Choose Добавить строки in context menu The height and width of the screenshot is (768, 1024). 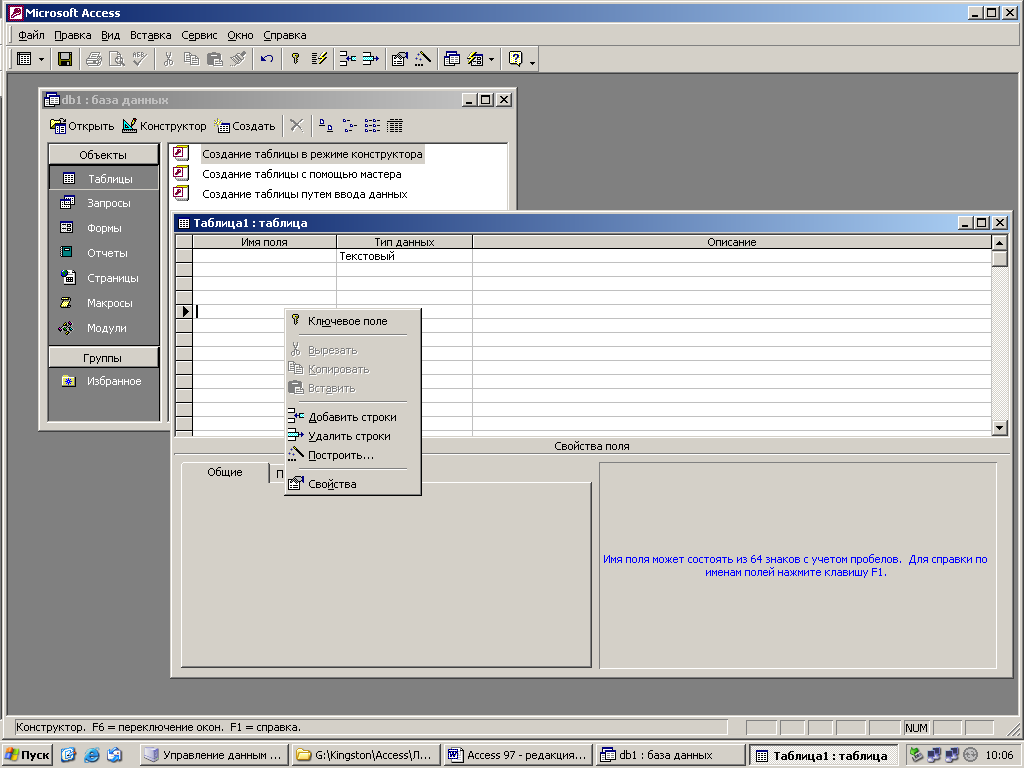353,417
